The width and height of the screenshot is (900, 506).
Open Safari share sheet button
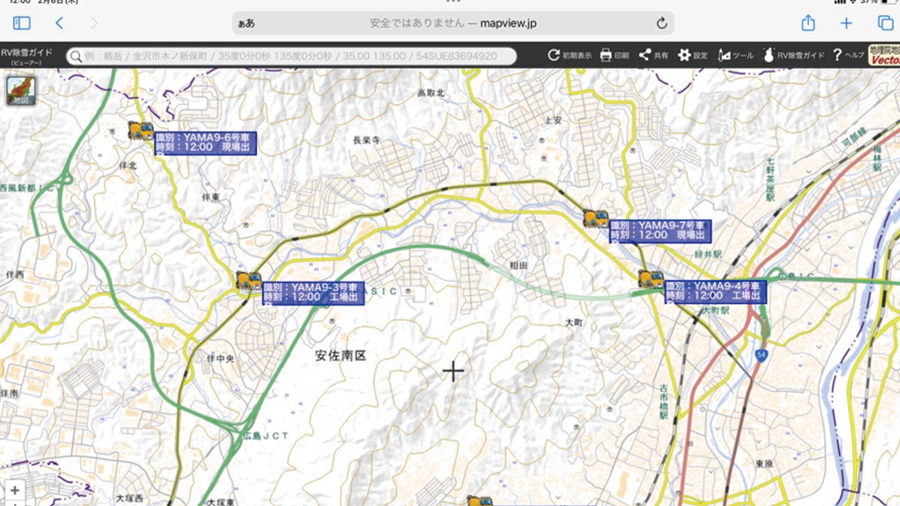[808, 23]
